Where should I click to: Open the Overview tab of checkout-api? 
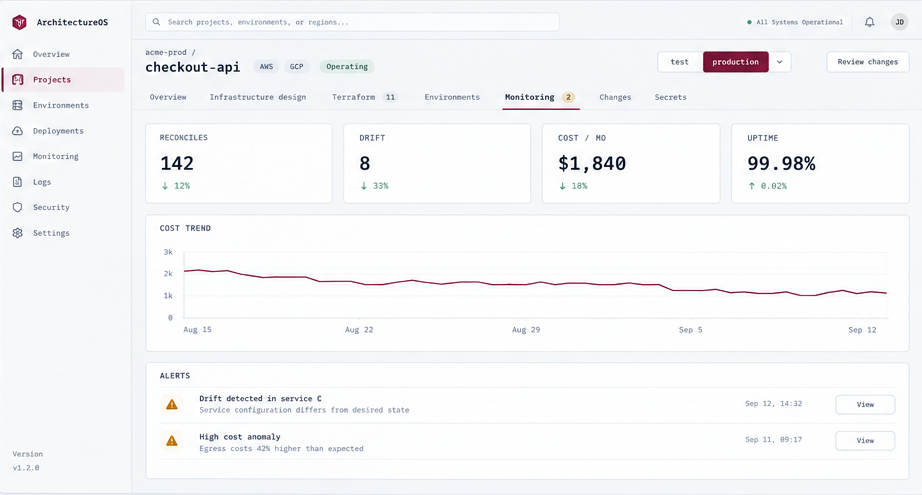click(168, 97)
